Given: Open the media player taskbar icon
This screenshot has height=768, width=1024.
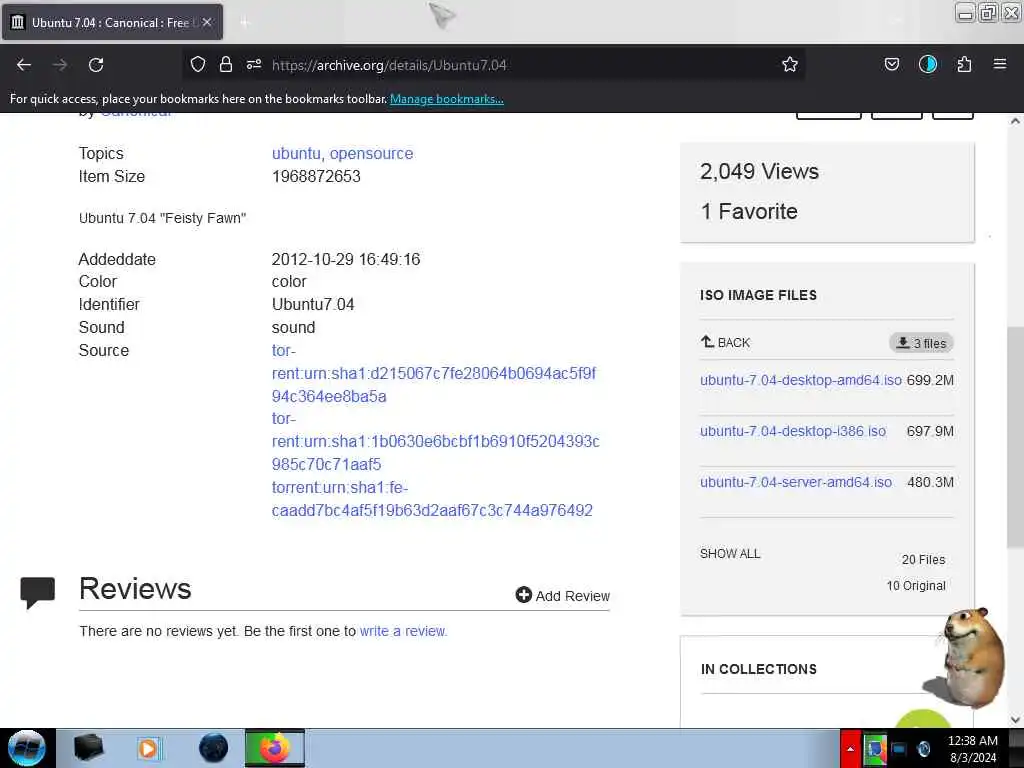Looking at the screenshot, I should 148,748.
